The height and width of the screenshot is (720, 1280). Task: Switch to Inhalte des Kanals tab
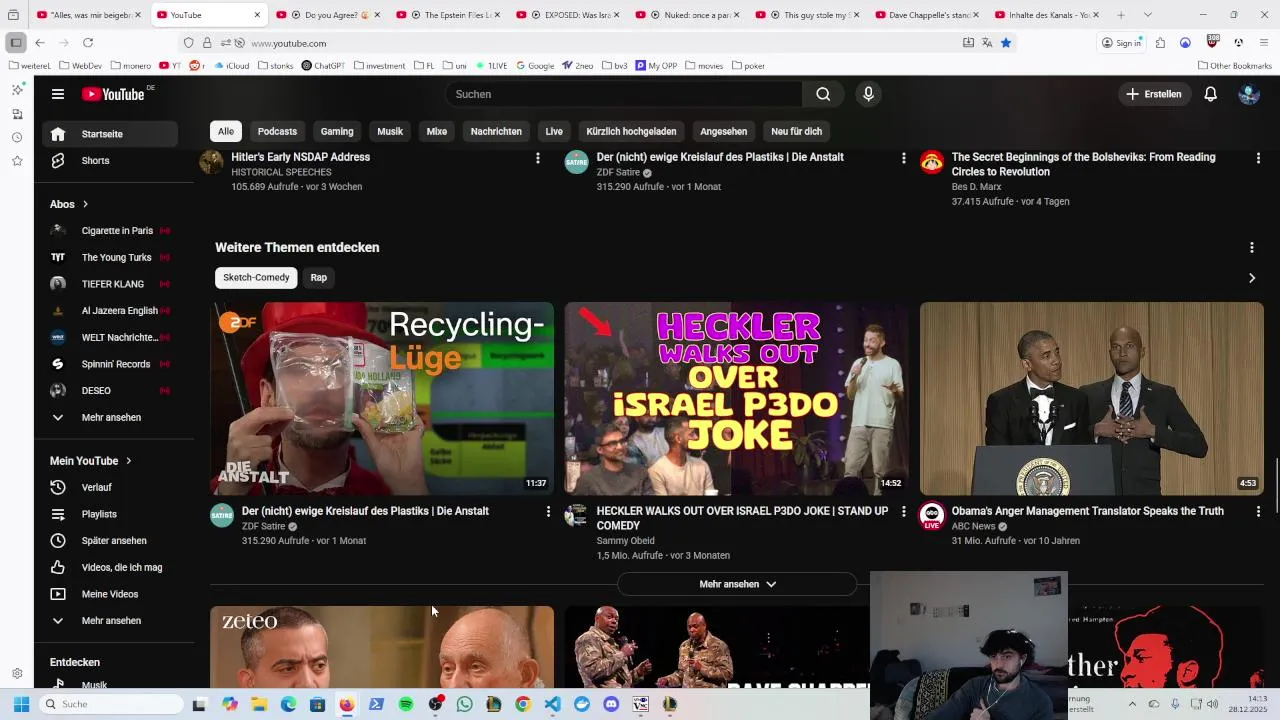coord(1049,15)
